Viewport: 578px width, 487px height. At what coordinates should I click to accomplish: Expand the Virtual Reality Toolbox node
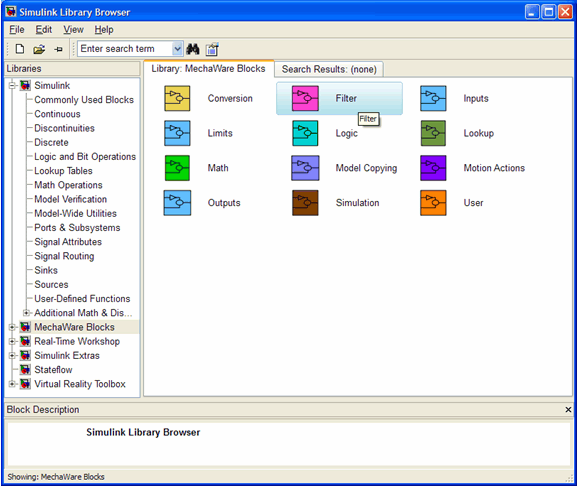coord(12,384)
